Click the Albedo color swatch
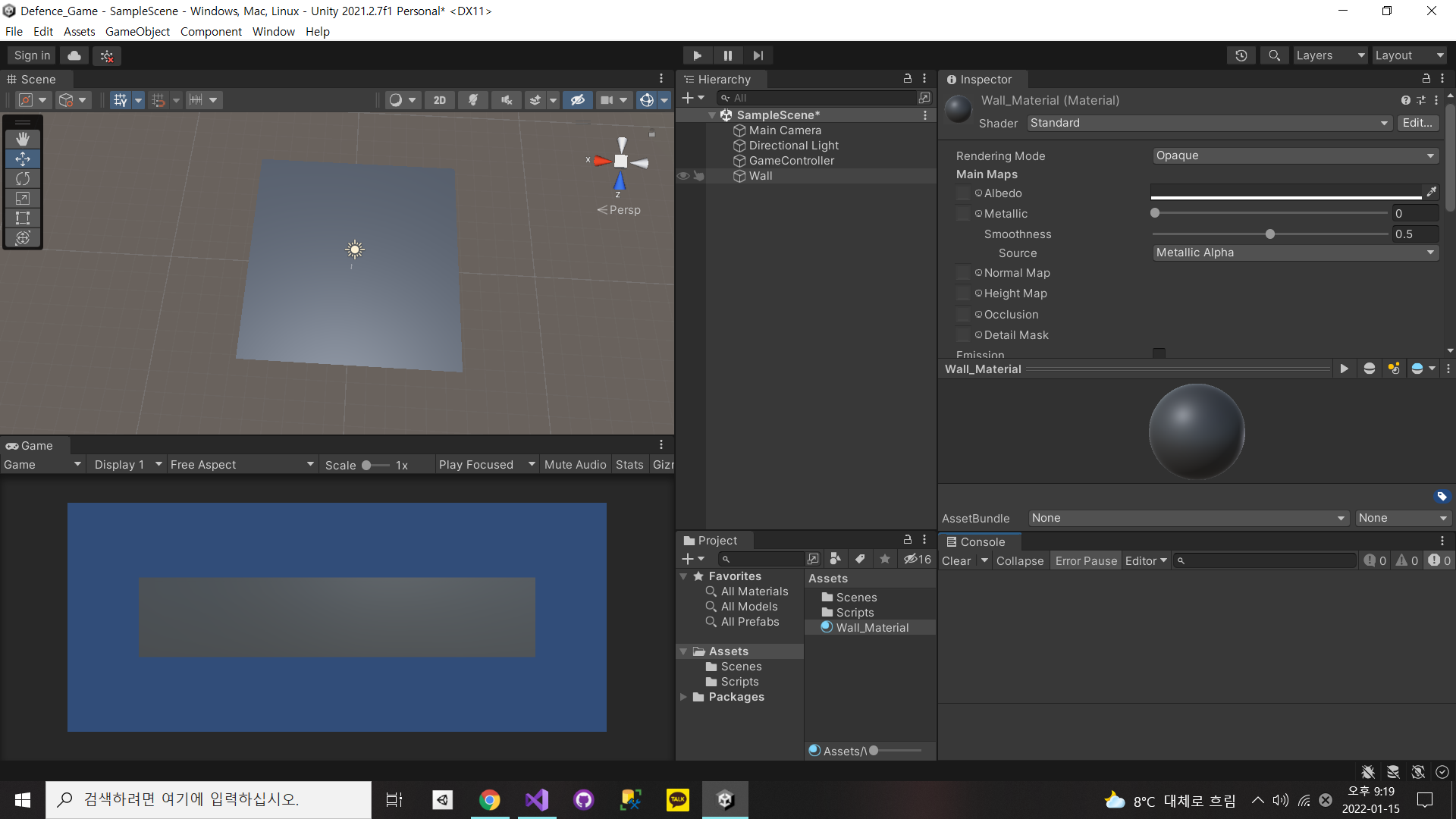This screenshot has width=1456, height=819. [x=1286, y=193]
